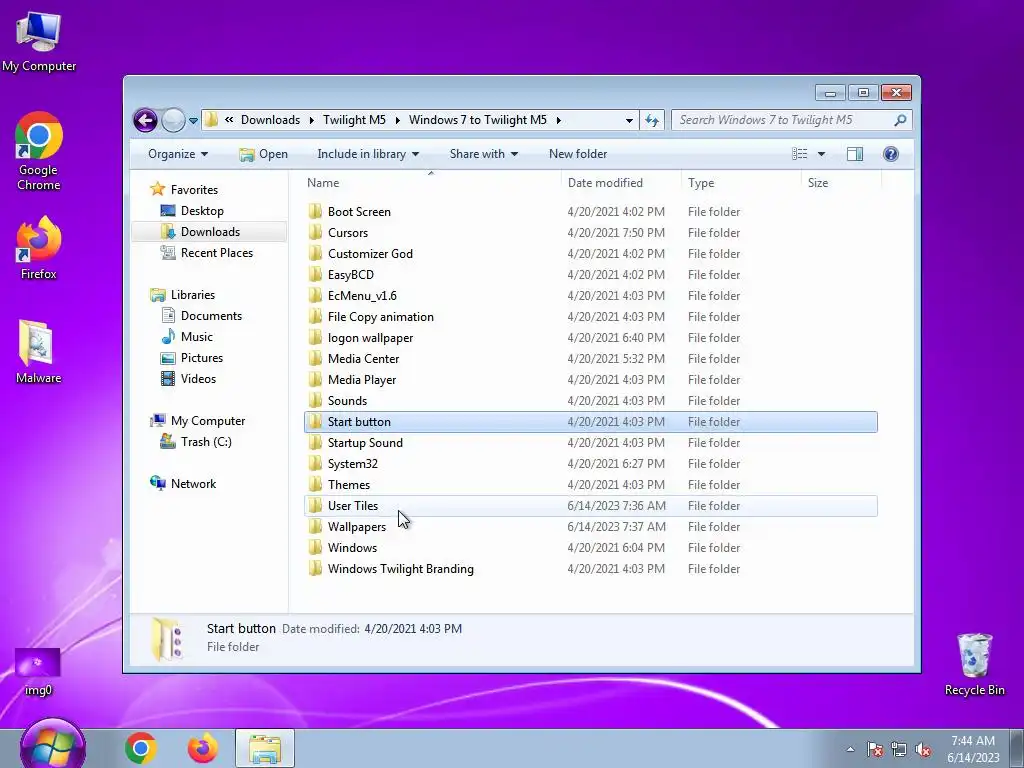Sort by Date modified column header
This screenshot has height=768, width=1024.
tap(605, 183)
